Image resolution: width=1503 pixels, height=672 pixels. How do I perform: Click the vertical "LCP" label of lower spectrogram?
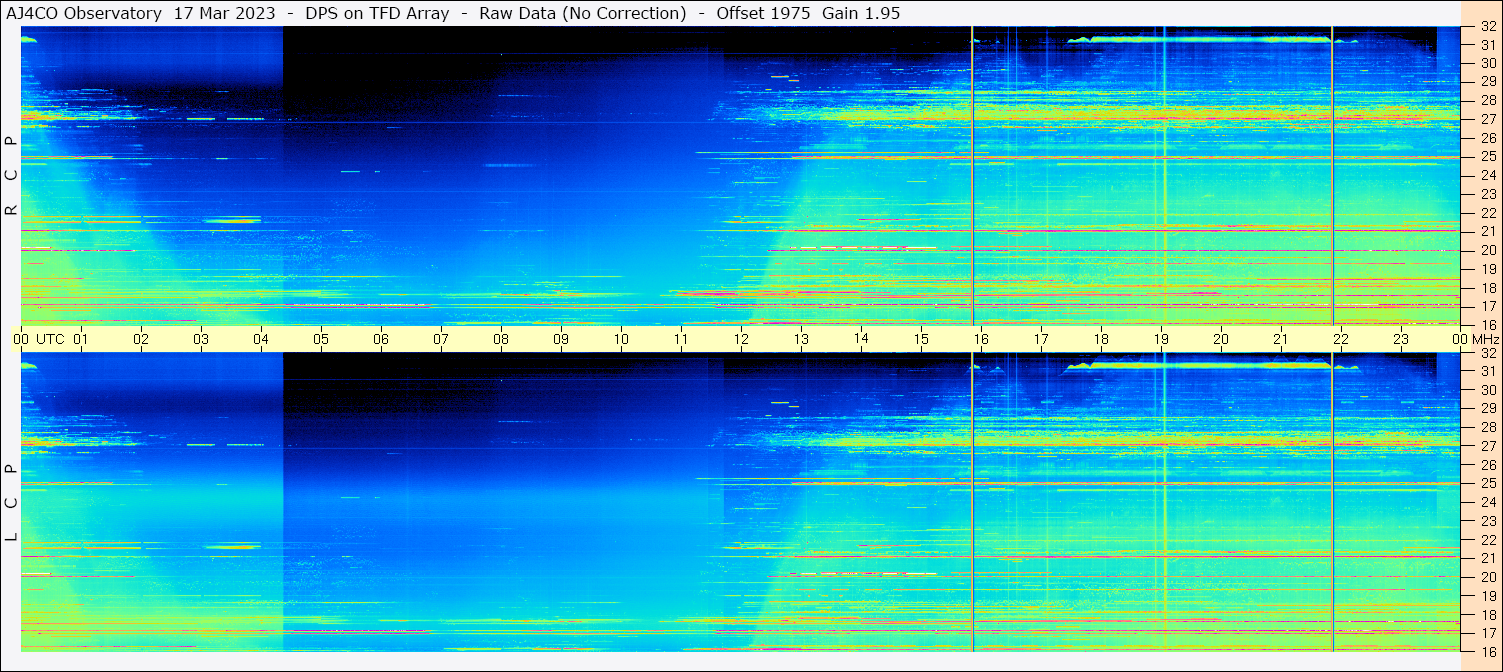click(x=11, y=502)
